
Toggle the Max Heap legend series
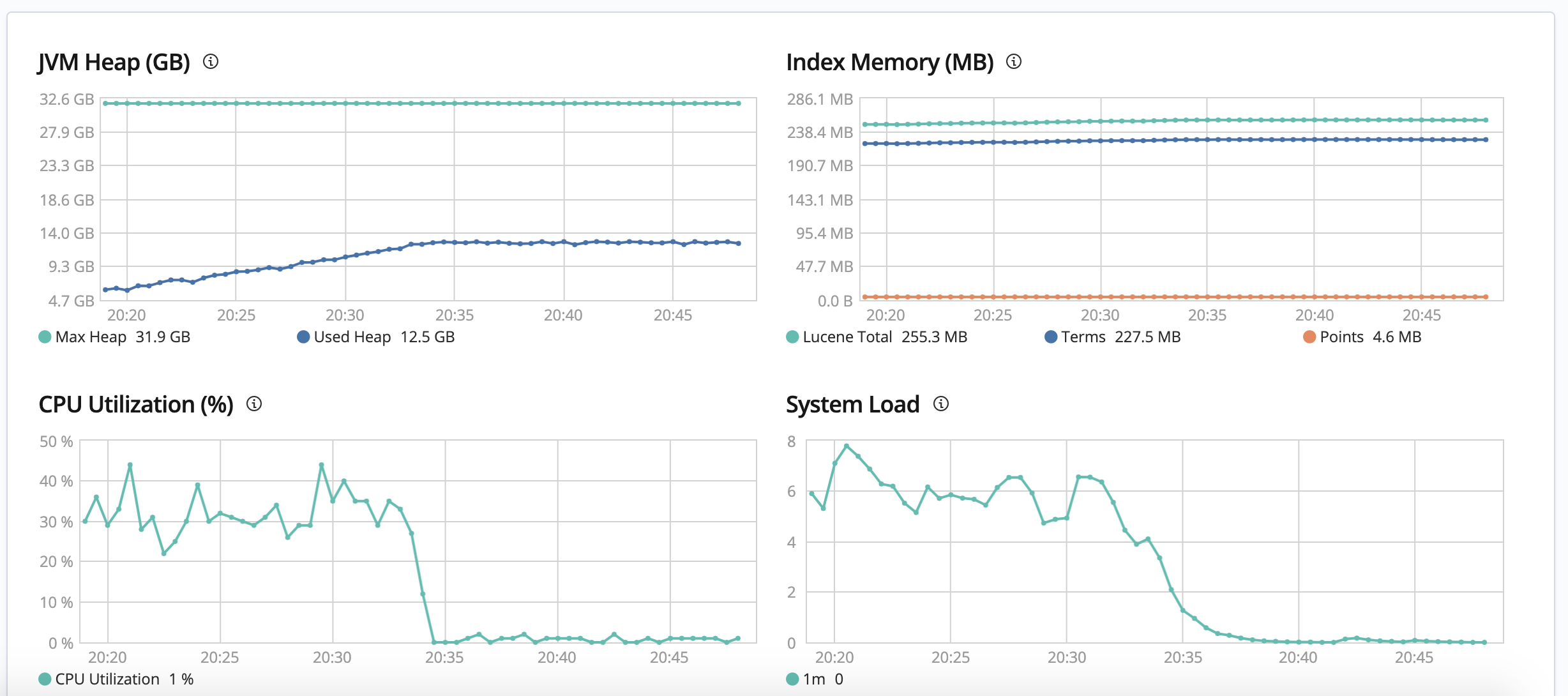pyautogui.click(x=115, y=337)
